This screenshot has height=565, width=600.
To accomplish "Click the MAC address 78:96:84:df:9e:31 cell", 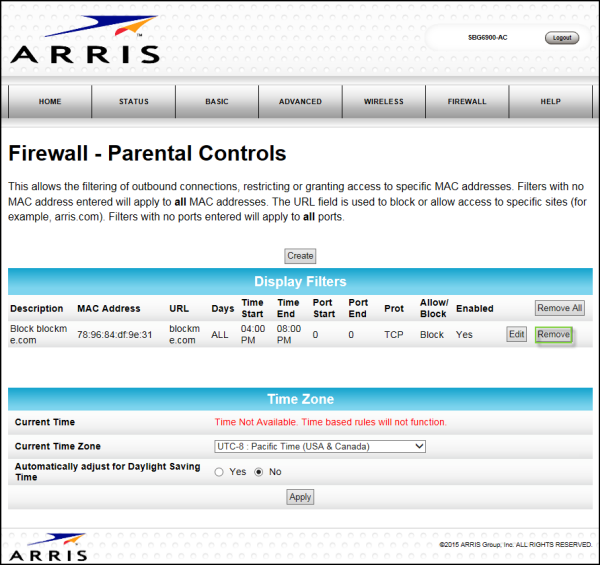I will tap(115, 334).
